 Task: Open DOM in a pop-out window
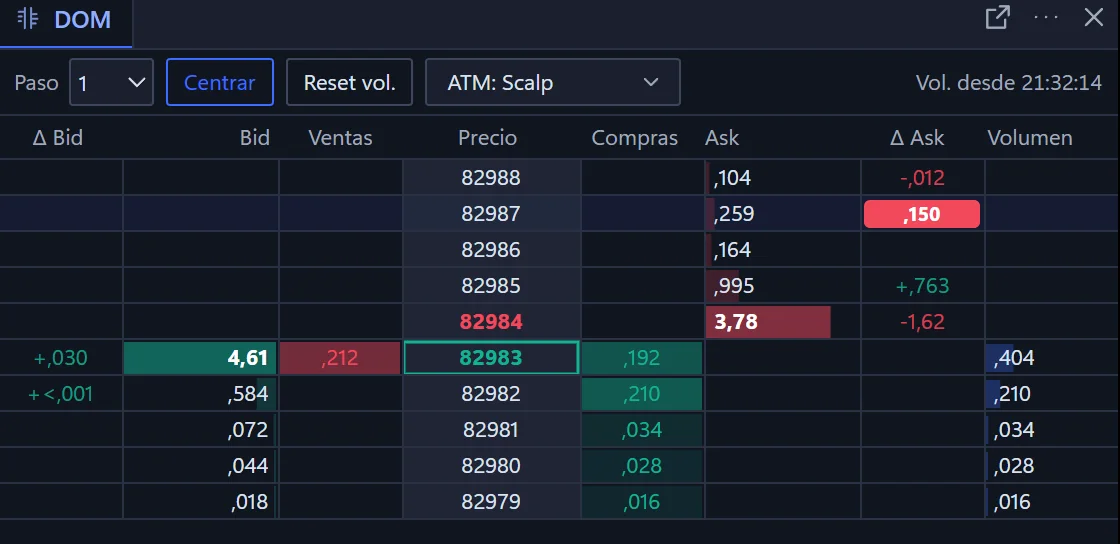coord(997,18)
